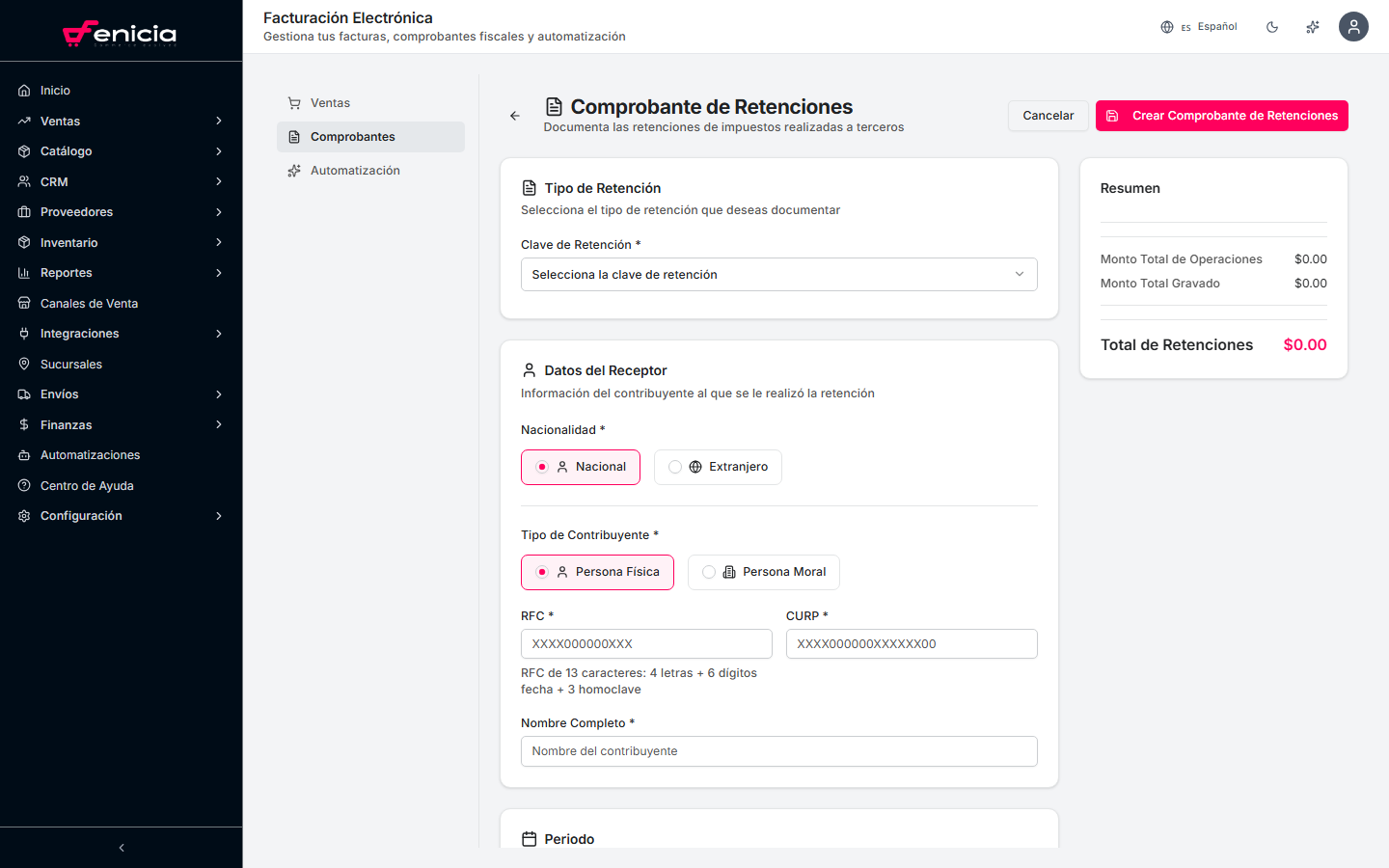Open the Integraciones section icon in sidebar
1389x868 pixels.
pos(21,333)
